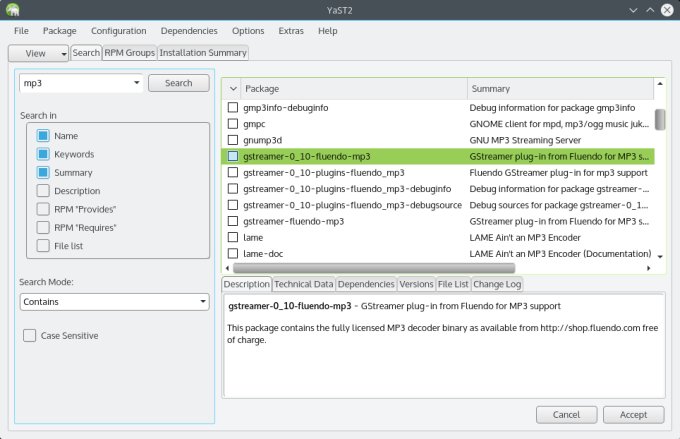Expand the View dropdown button
The height and width of the screenshot is (439, 680).
39,53
